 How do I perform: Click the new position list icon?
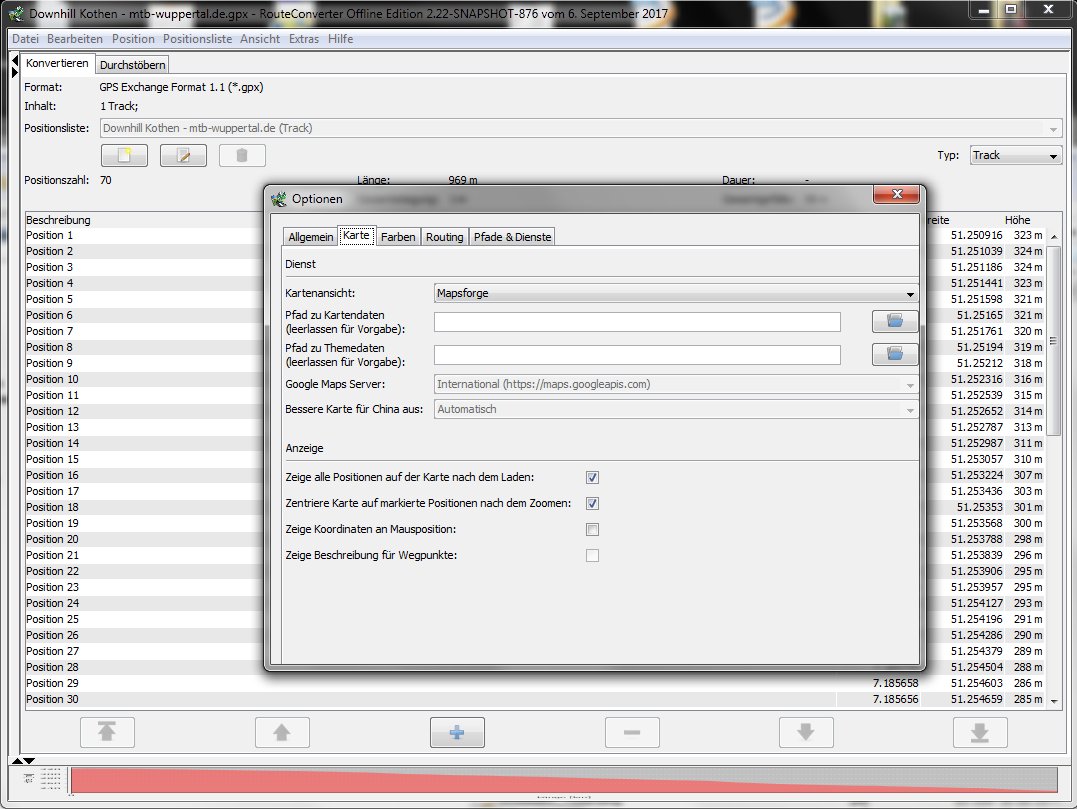[125, 155]
